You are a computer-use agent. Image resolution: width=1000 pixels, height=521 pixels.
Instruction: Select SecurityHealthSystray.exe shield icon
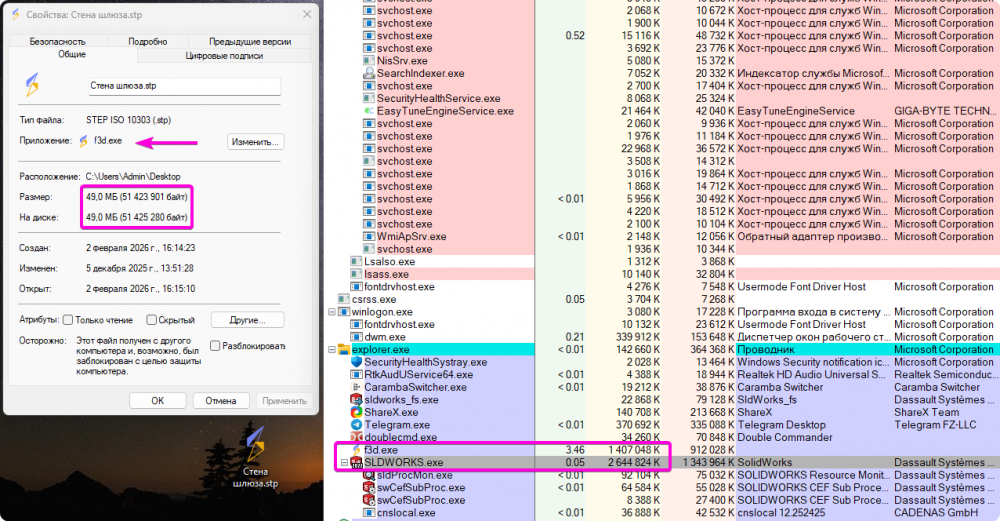coord(356,362)
